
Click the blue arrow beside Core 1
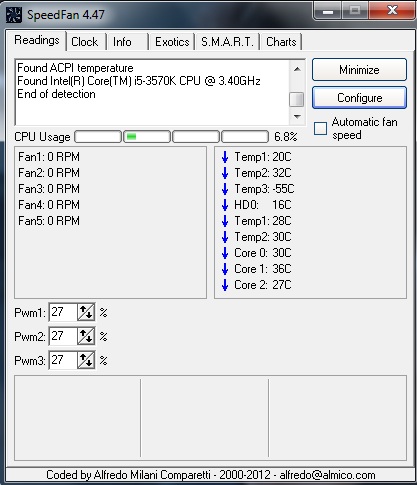(225, 269)
